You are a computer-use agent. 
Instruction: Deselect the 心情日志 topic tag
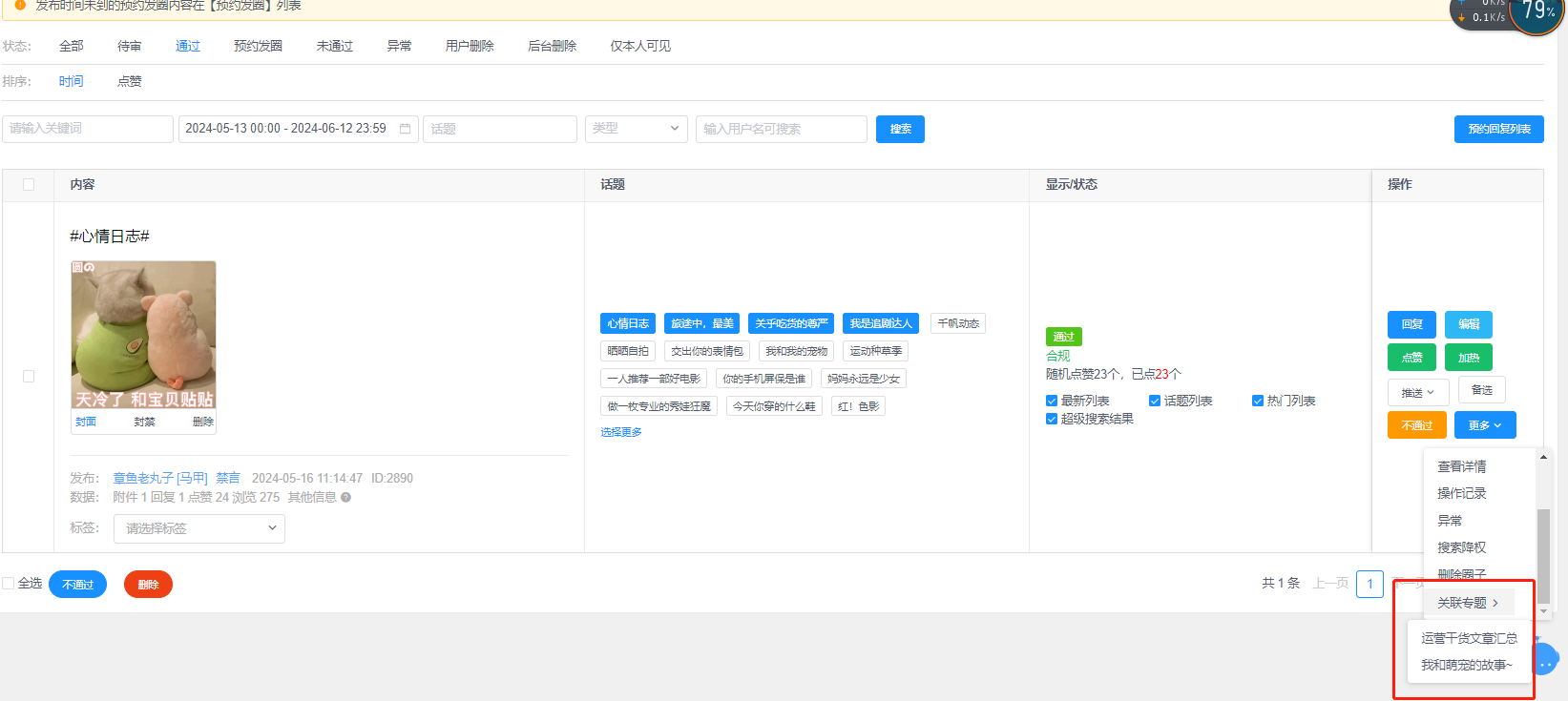tap(628, 323)
